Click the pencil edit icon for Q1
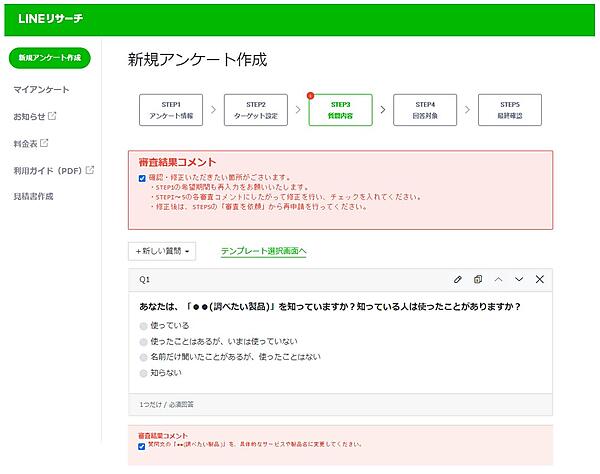This screenshot has height=474, width=600. pos(458,279)
